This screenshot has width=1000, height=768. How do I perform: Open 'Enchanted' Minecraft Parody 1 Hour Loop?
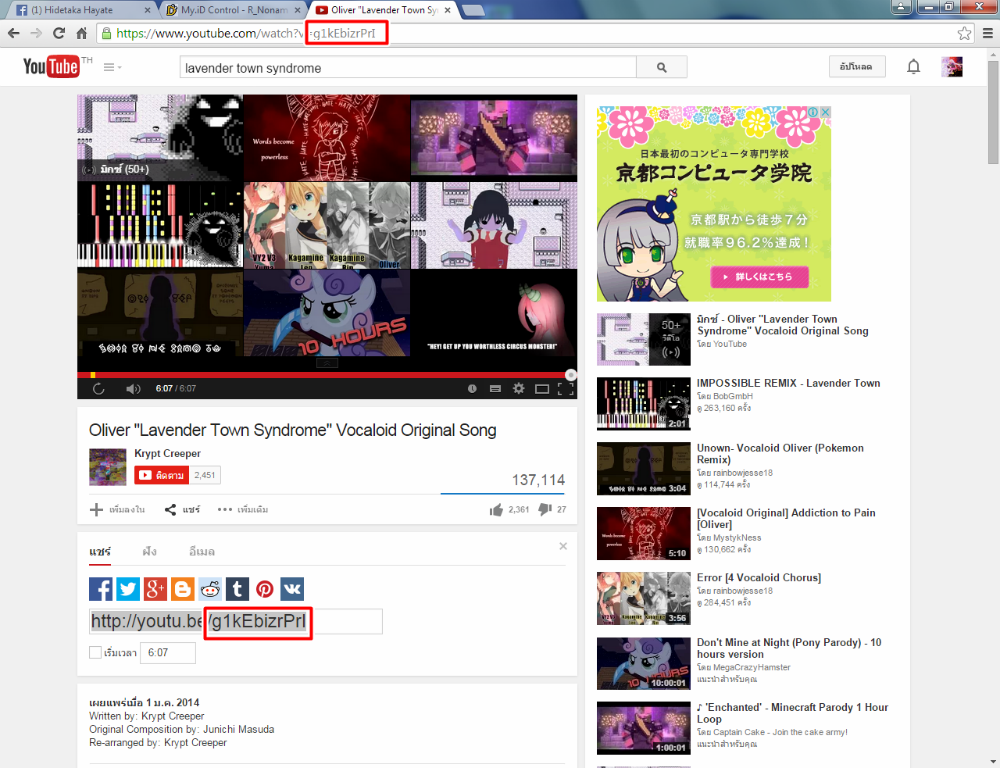coord(792,713)
